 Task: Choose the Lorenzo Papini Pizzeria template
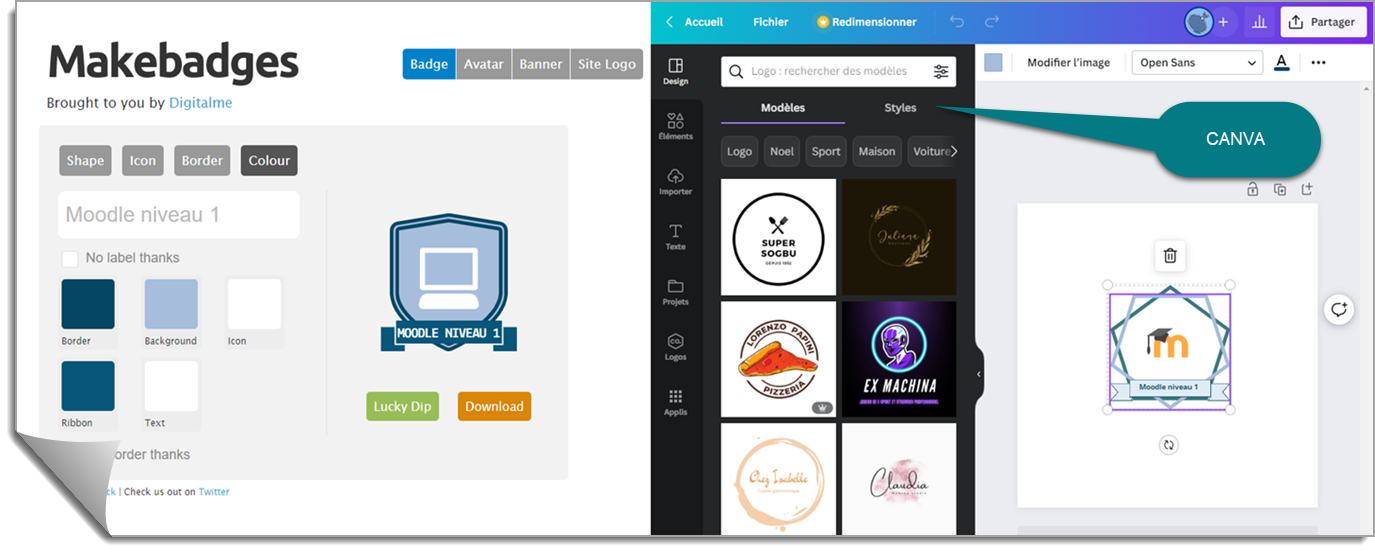778,359
